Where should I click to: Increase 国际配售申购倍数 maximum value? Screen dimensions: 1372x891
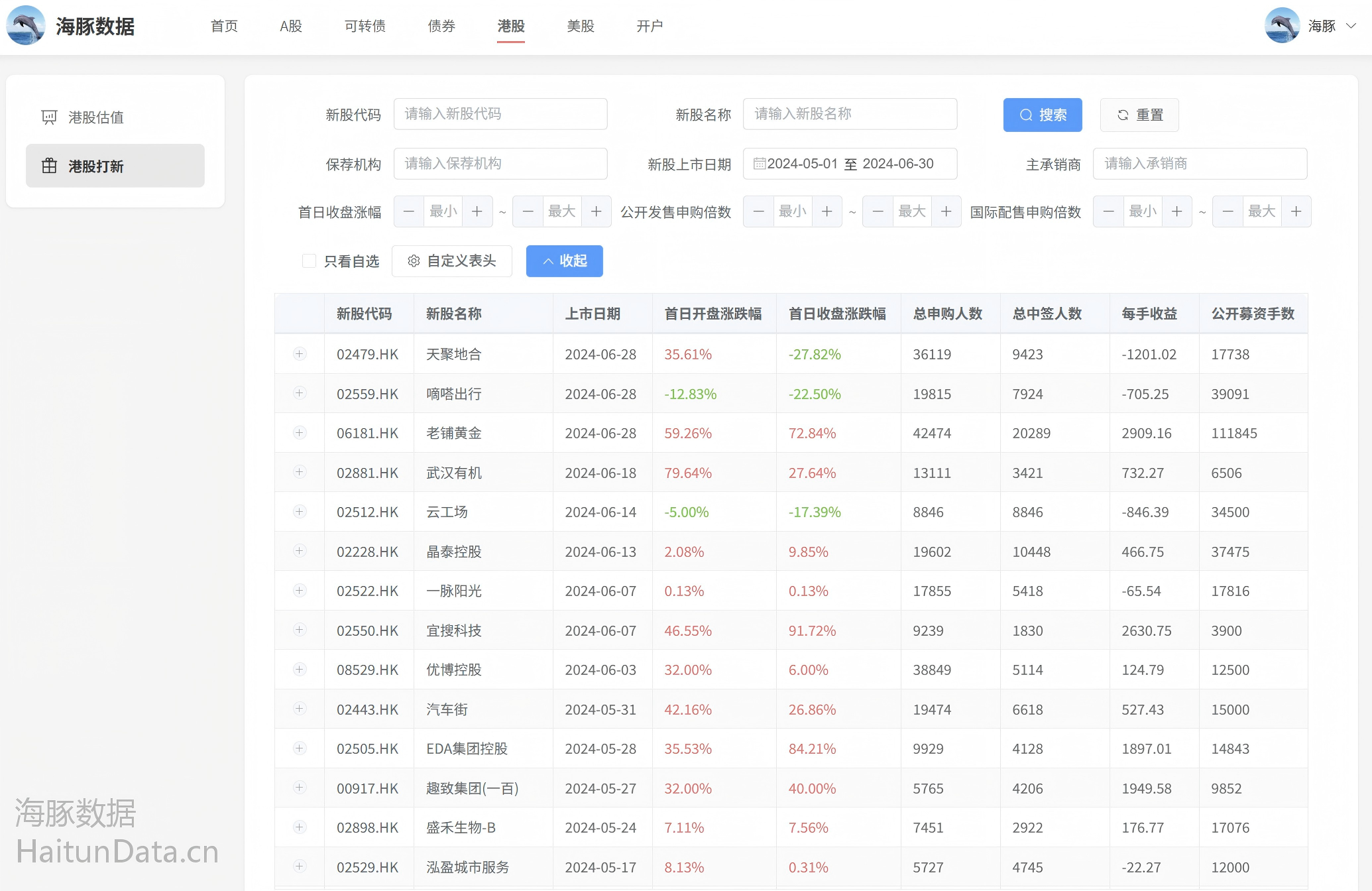(x=1296, y=211)
